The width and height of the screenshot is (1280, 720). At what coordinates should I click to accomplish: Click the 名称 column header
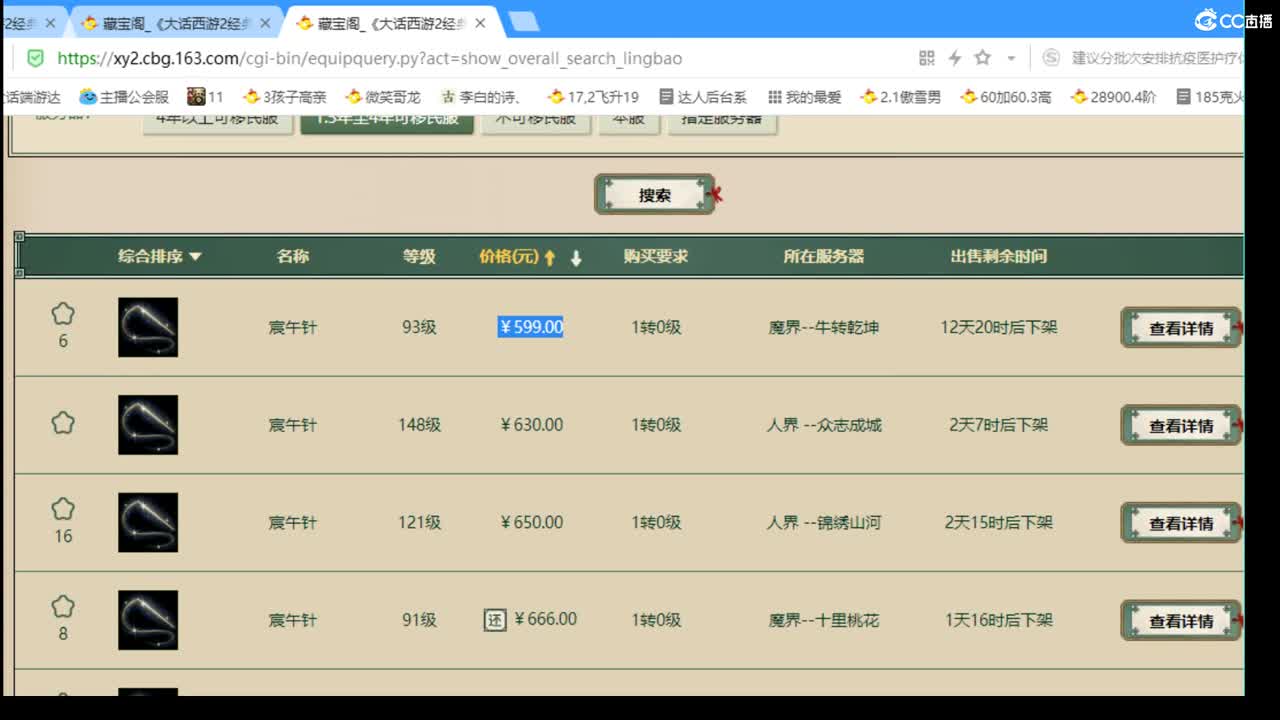(x=293, y=256)
